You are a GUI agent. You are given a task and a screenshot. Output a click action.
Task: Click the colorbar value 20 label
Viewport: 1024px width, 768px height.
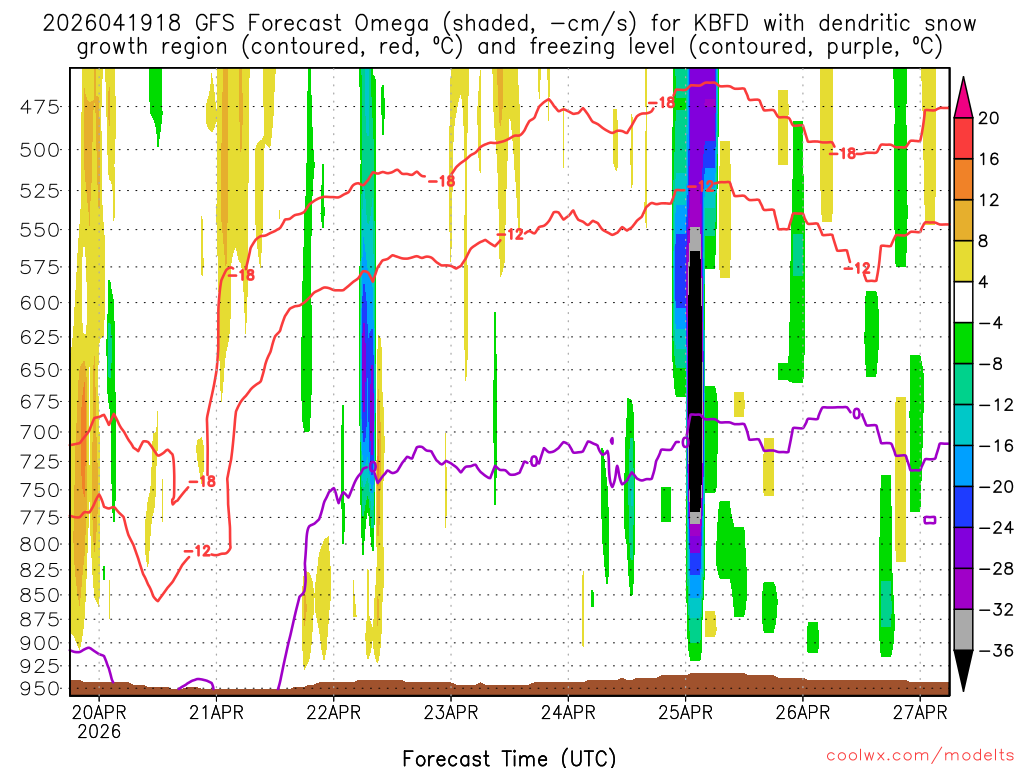989,118
